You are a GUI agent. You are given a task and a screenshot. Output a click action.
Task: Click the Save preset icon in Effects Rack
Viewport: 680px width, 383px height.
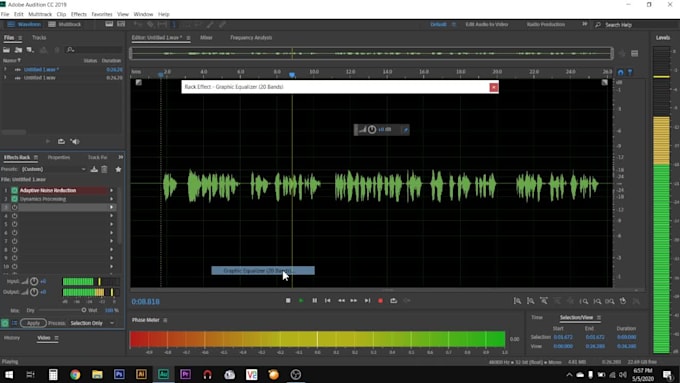point(94,169)
